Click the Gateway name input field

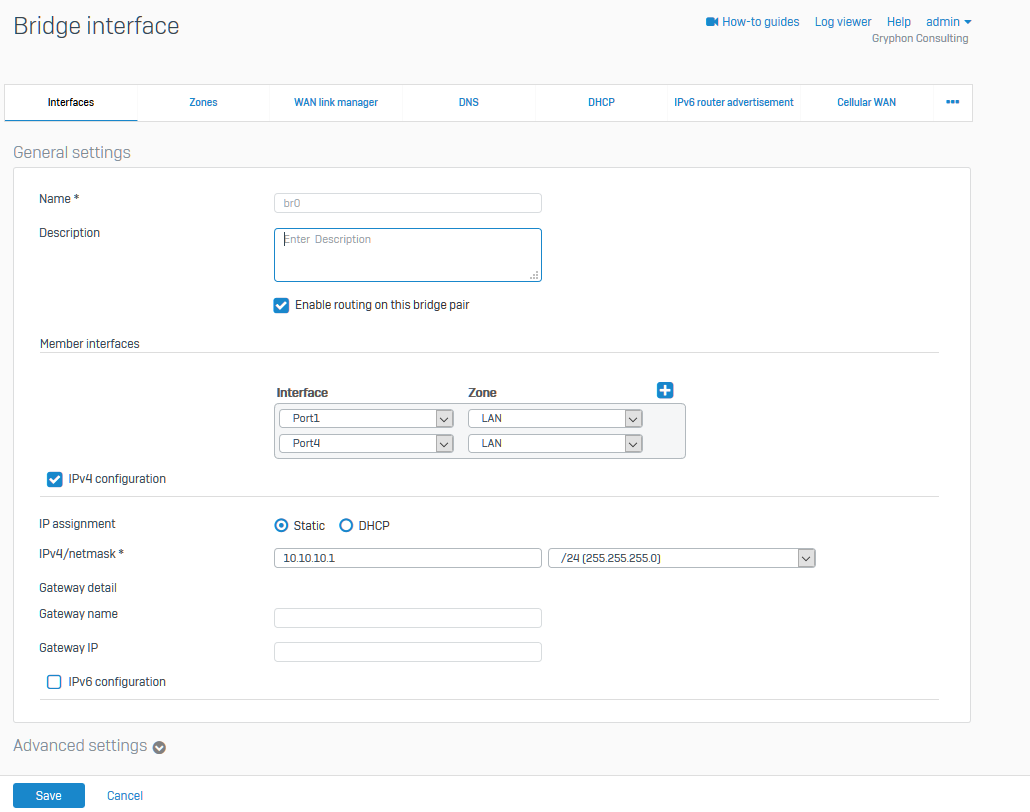tap(408, 618)
